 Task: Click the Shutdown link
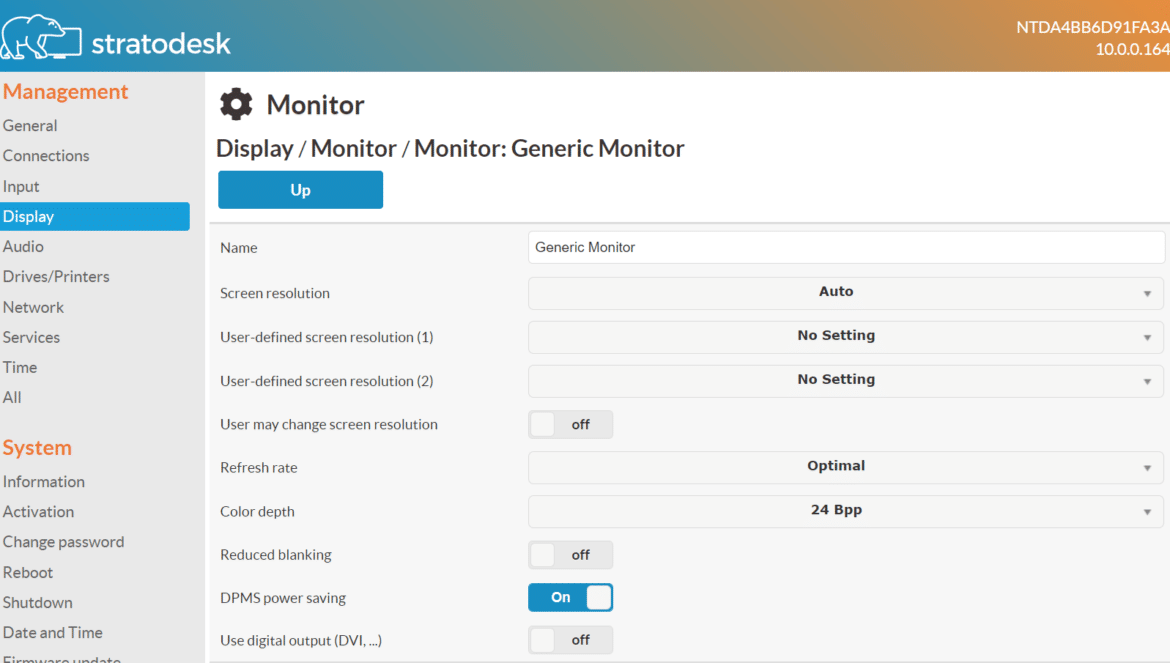pos(37,602)
